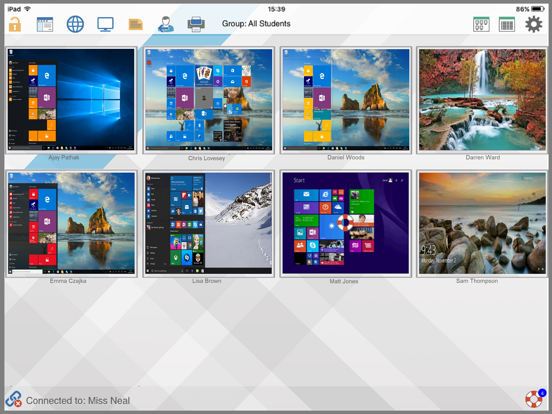This screenshot has width=552, height=414.
Task: Open Emma Czajka's screen thumbnail
Action: click(x=71, y=224)
